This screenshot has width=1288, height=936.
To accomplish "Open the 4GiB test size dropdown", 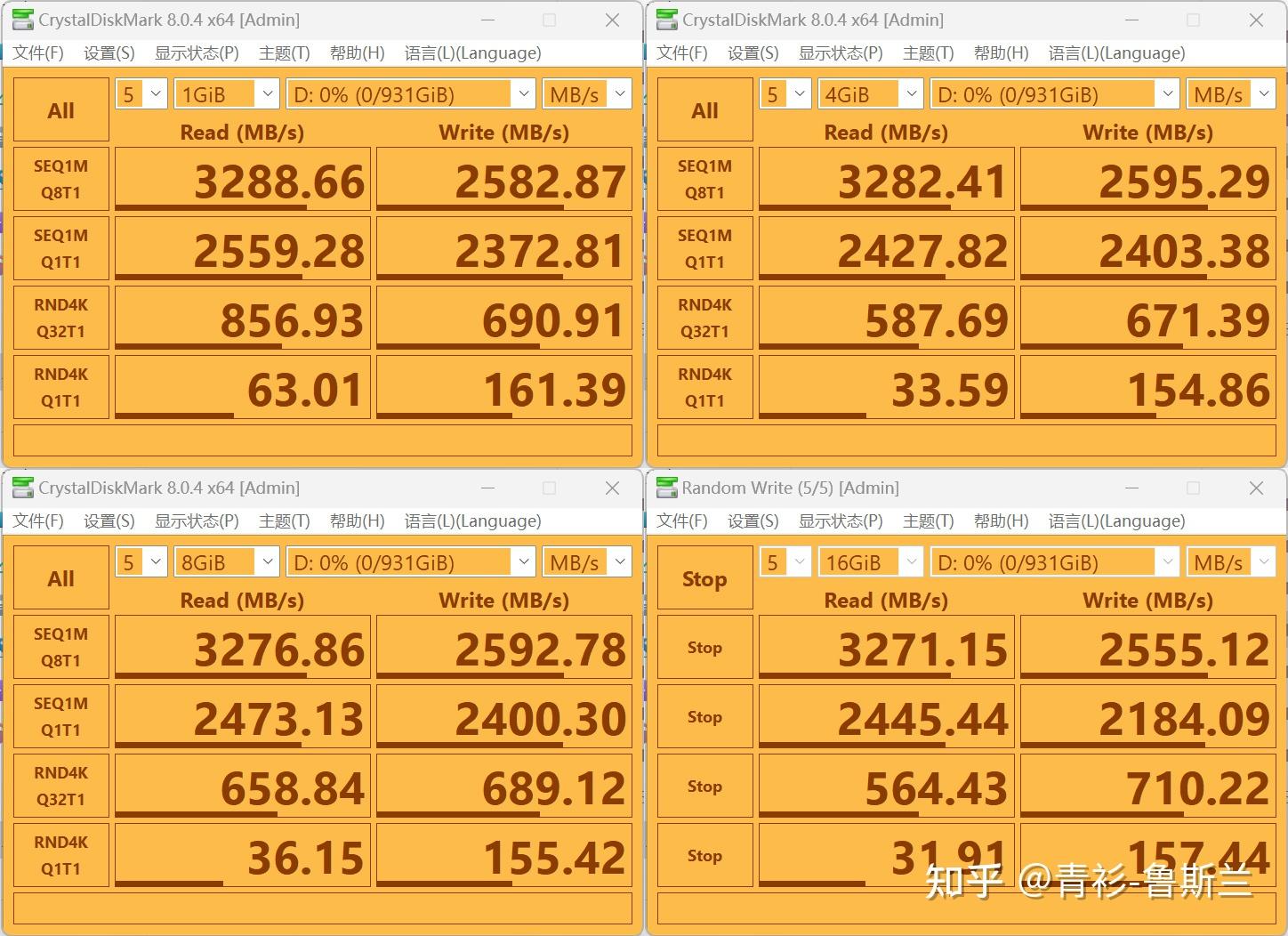I will pos(871,94).
